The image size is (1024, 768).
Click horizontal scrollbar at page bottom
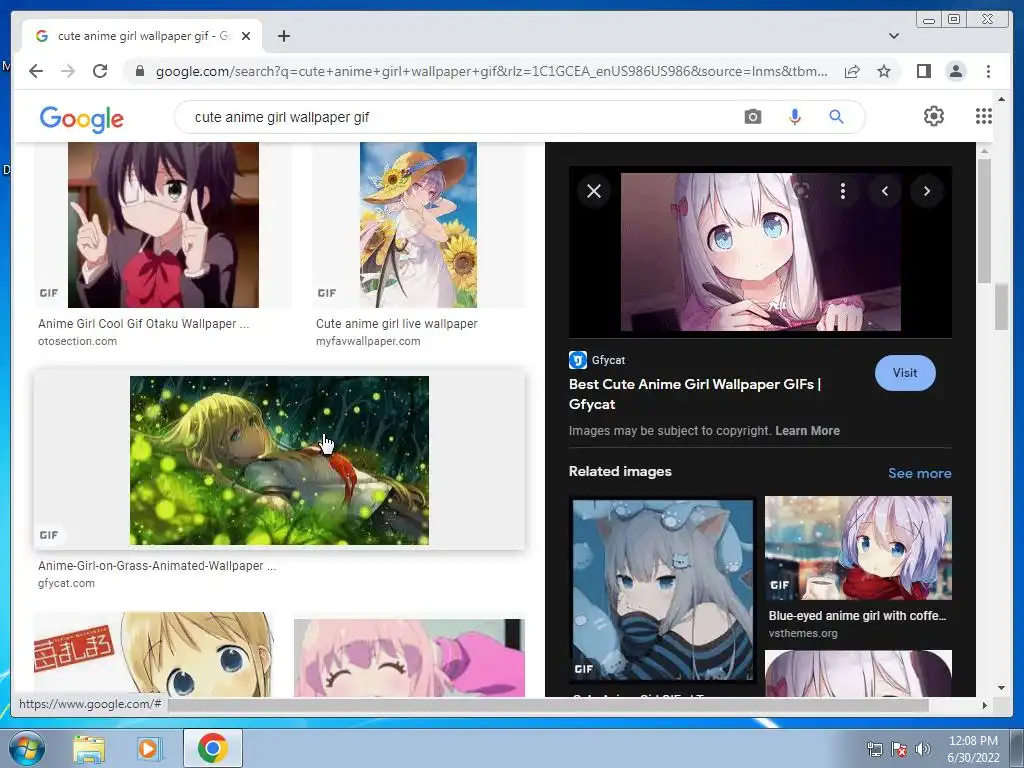coord(549,705)
